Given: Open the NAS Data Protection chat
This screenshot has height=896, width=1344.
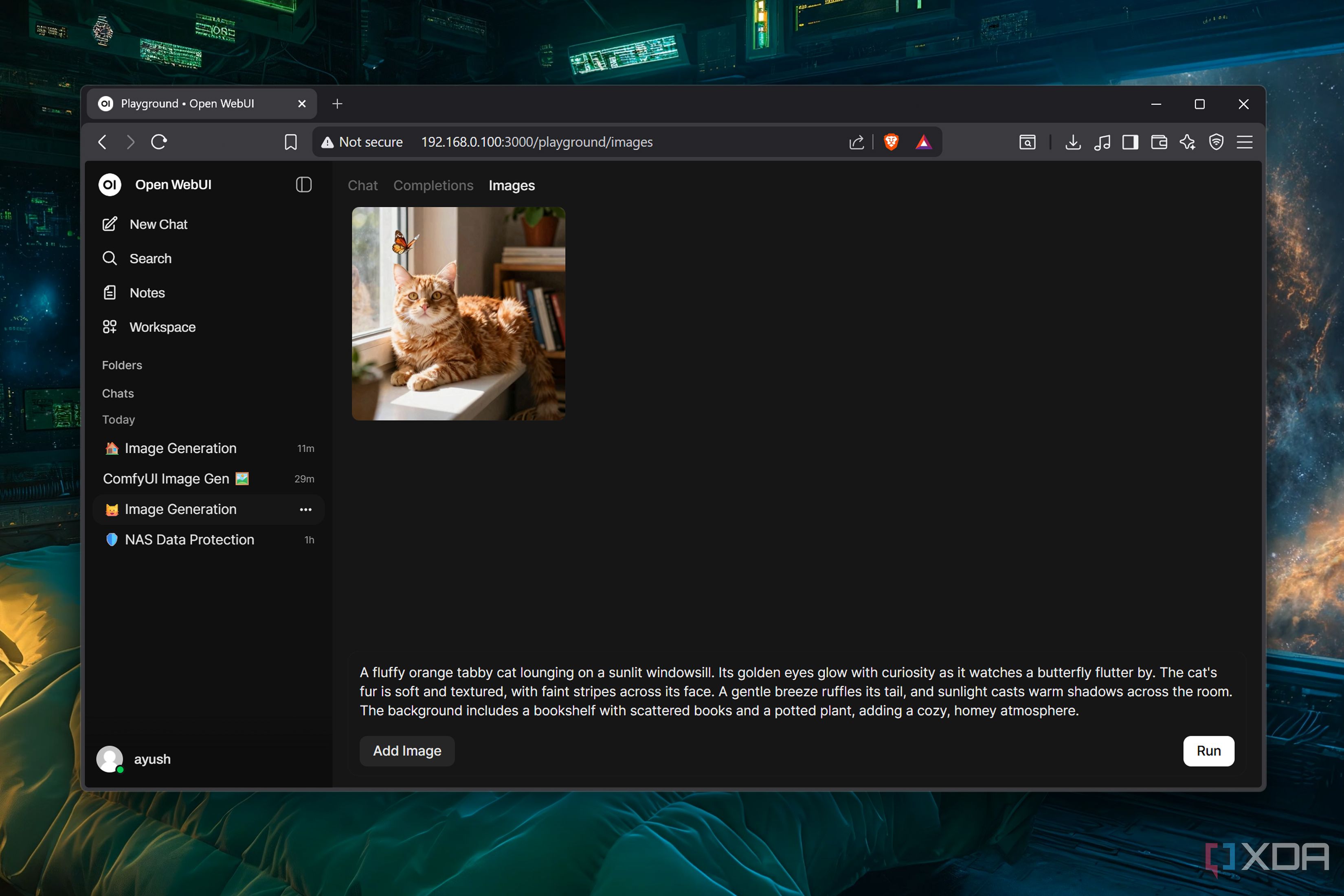Looking at the screenshot, I should coord(189,539).
